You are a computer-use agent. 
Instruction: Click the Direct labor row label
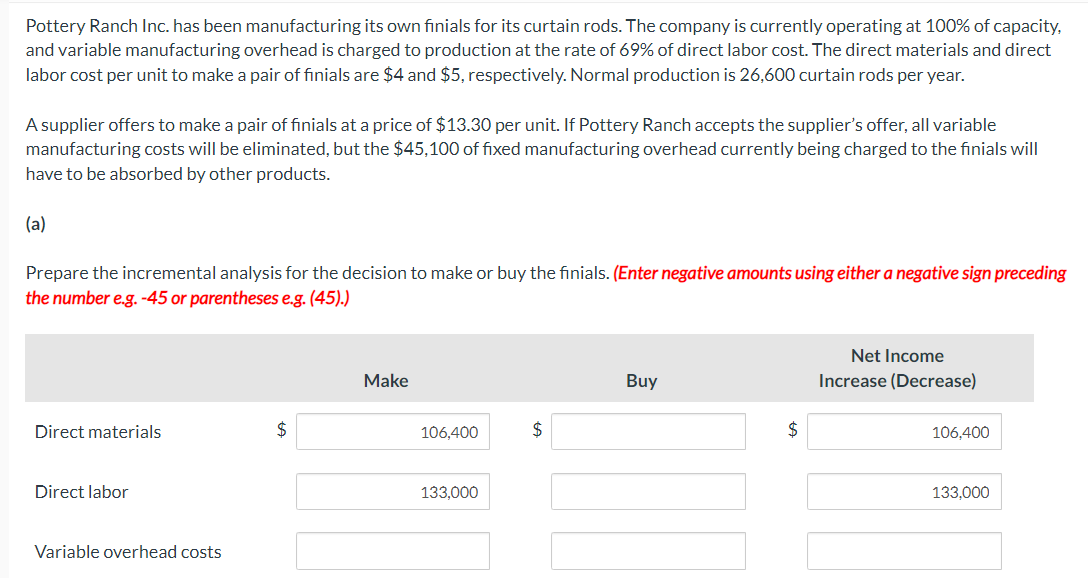[82, 492]
